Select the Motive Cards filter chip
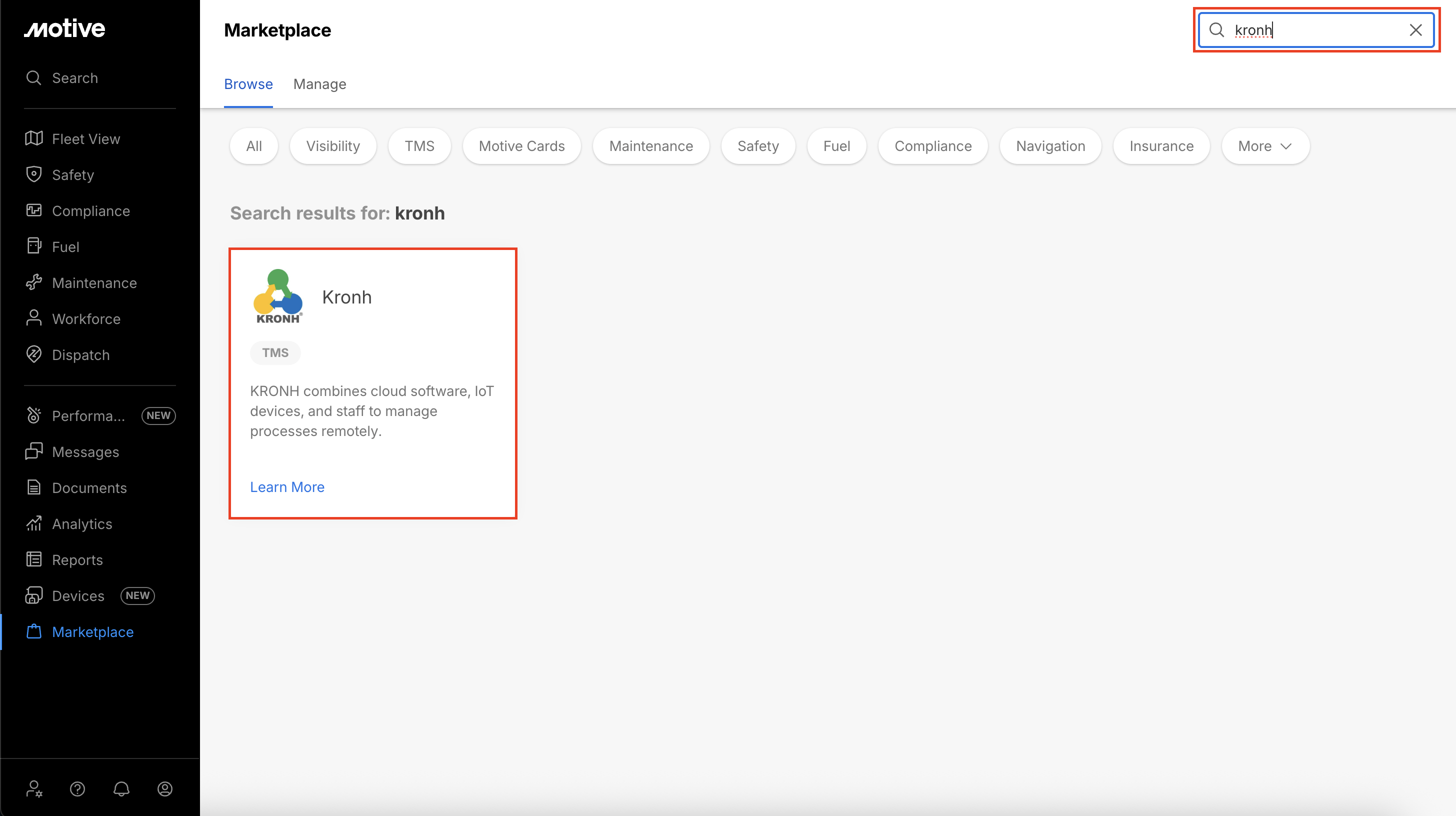The height and width of the screenshot is (816, 1456). [x=521, y=146]
